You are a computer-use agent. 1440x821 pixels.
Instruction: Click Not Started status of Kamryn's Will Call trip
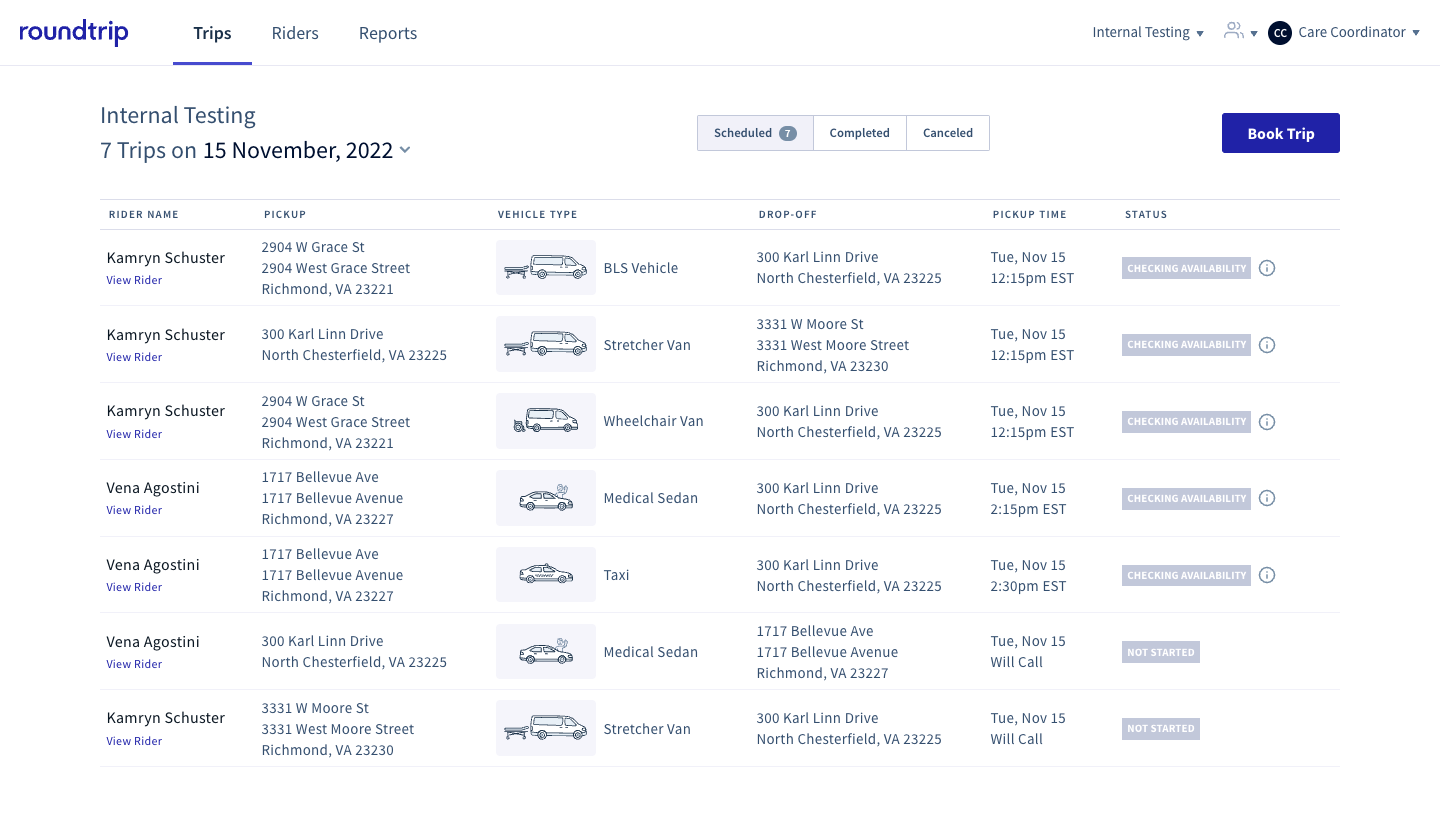pos(1160,729)
